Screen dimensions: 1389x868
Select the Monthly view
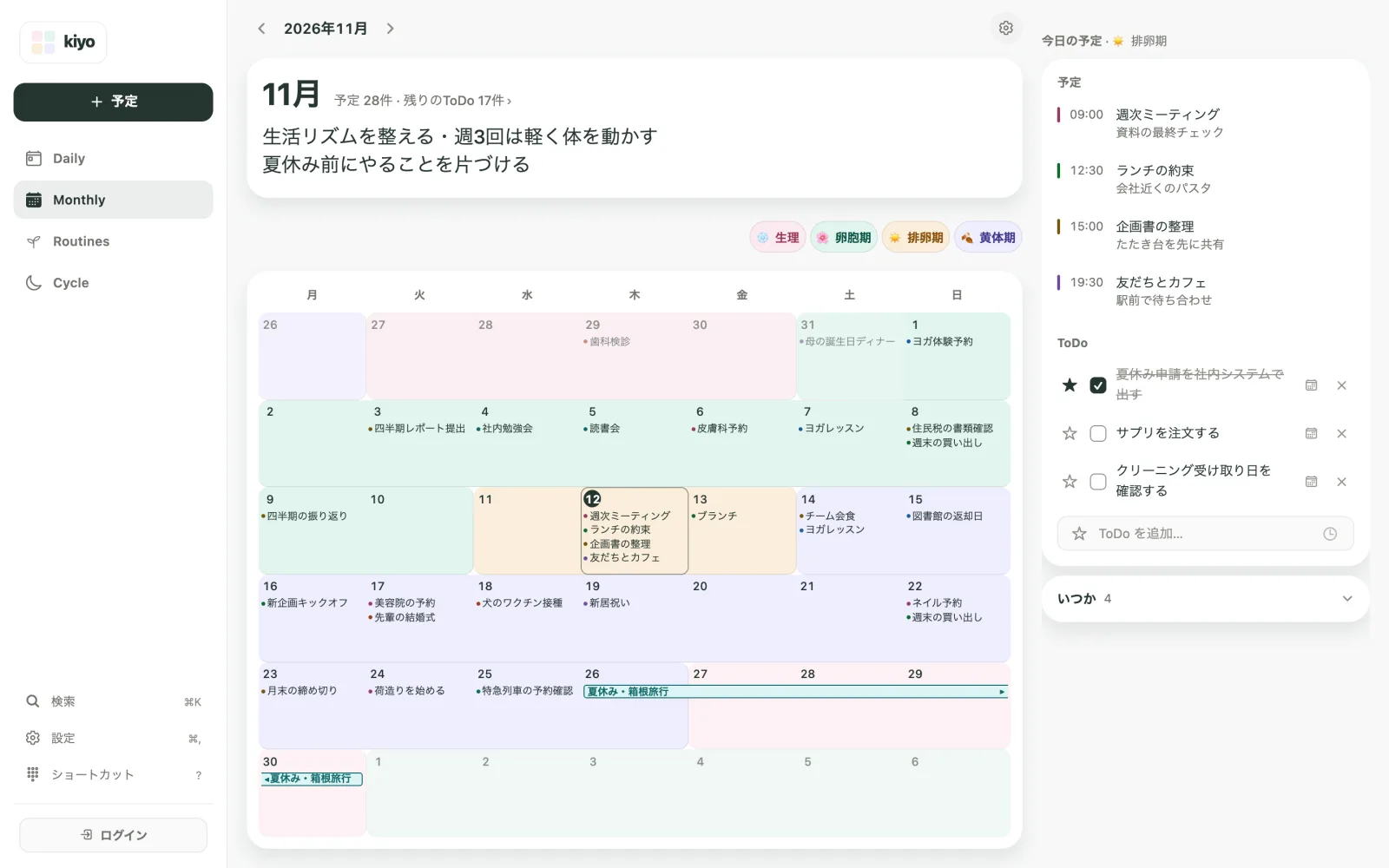coord(113,200)
